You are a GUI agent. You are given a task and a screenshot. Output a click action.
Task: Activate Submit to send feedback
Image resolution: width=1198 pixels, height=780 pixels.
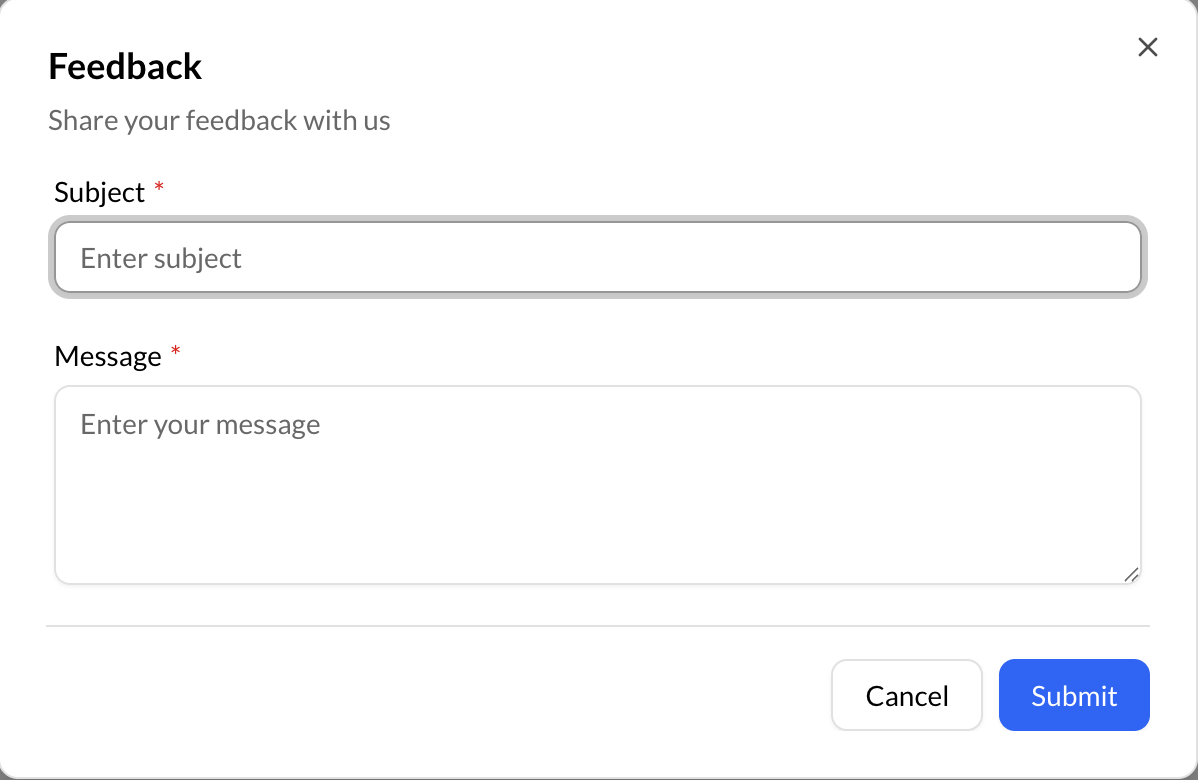tap(1073, 695)
